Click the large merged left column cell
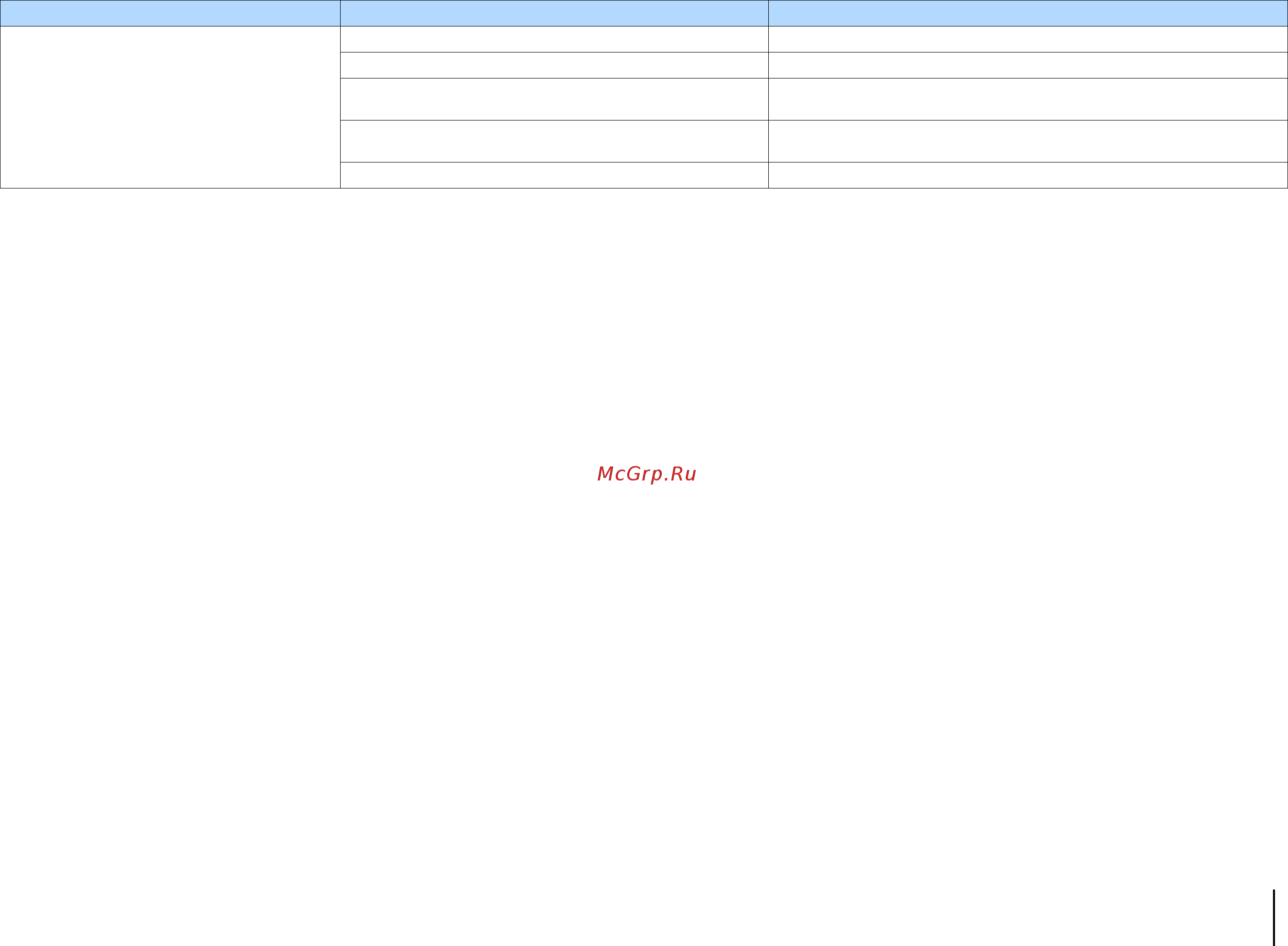This screenshot has height=946, width=1288. (x=170, y=107)
